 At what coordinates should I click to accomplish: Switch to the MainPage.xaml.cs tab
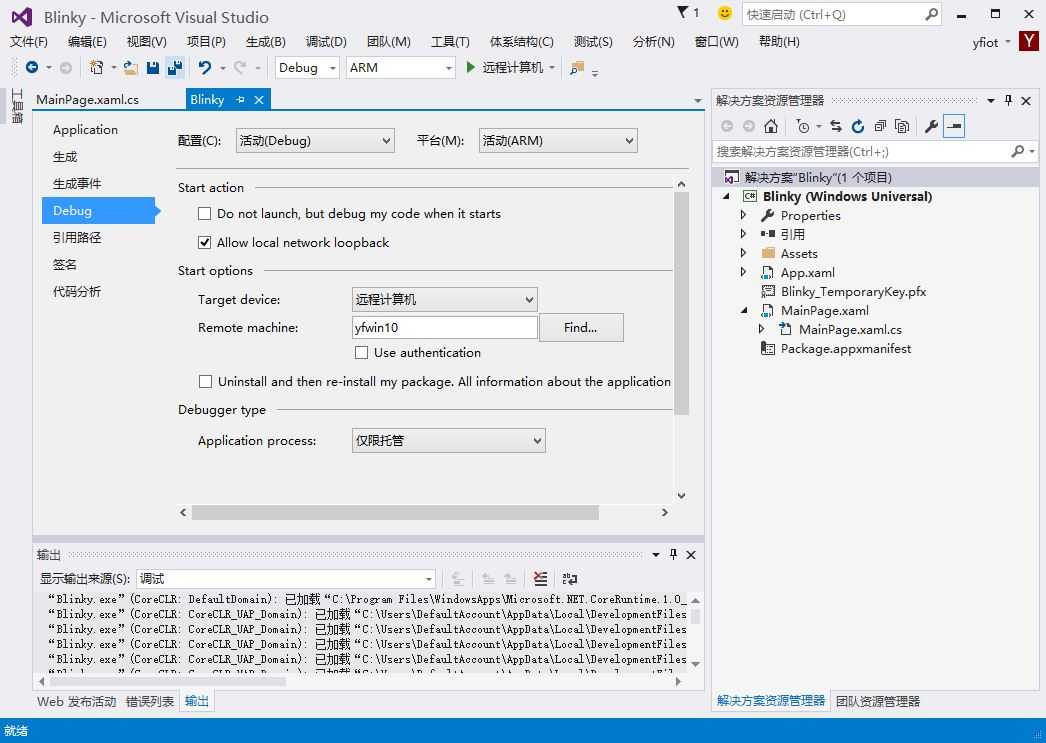point(87,100)
